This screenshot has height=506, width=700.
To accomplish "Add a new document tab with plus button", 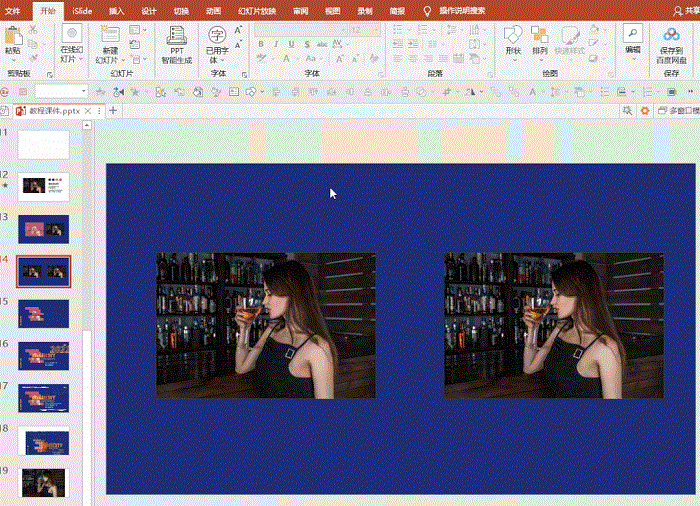I will point(113,110).
